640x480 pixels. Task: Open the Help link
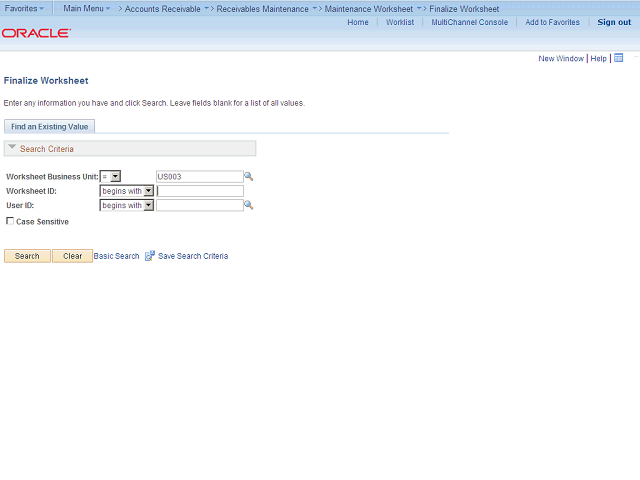pyautogui.click(x=598, y=58)
